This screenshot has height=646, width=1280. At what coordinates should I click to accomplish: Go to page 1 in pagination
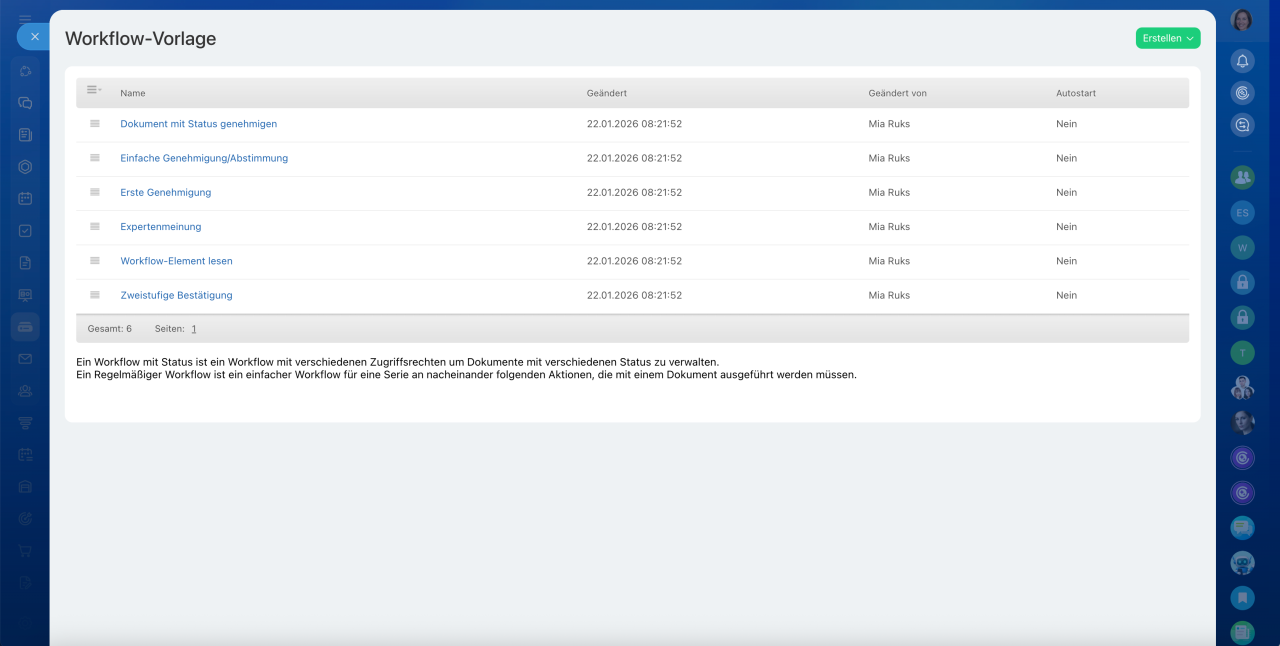coord(194,329)
